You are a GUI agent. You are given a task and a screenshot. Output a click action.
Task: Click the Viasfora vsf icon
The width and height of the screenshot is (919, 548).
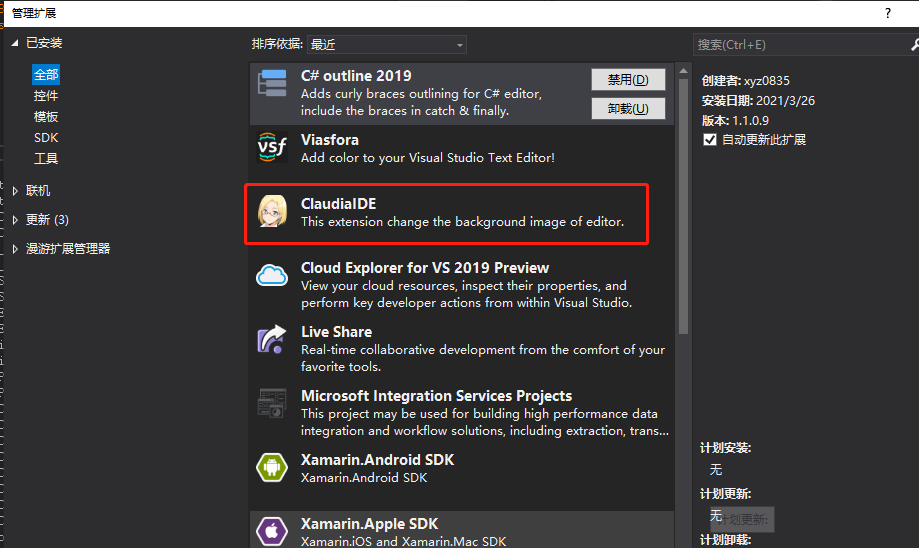pos(272,147)
